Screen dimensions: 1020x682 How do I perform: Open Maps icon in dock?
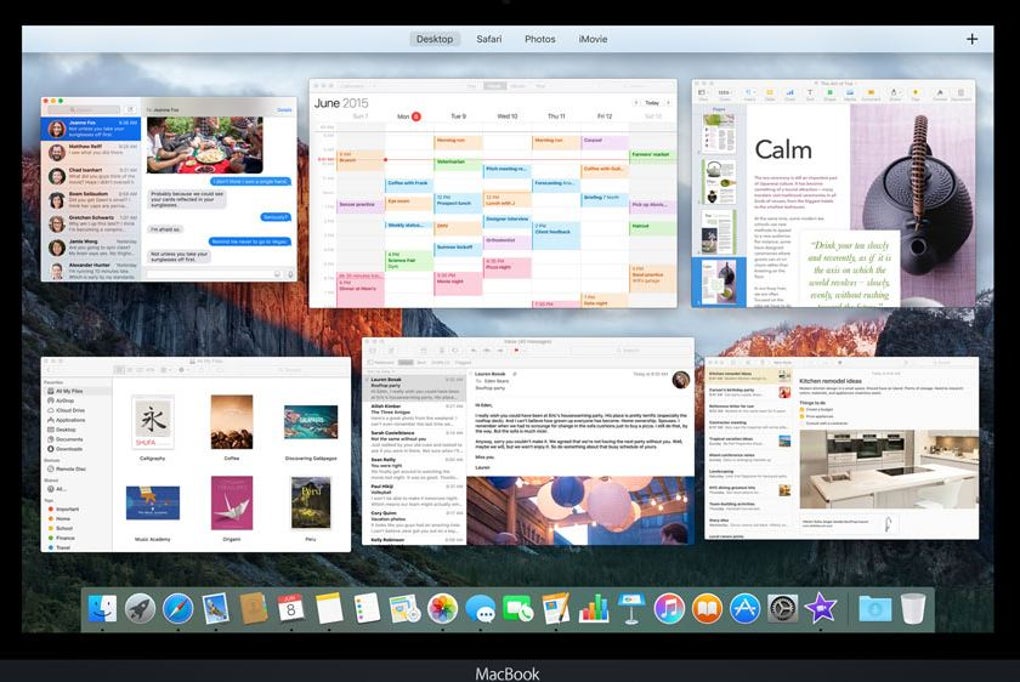(x=405, y=609)
